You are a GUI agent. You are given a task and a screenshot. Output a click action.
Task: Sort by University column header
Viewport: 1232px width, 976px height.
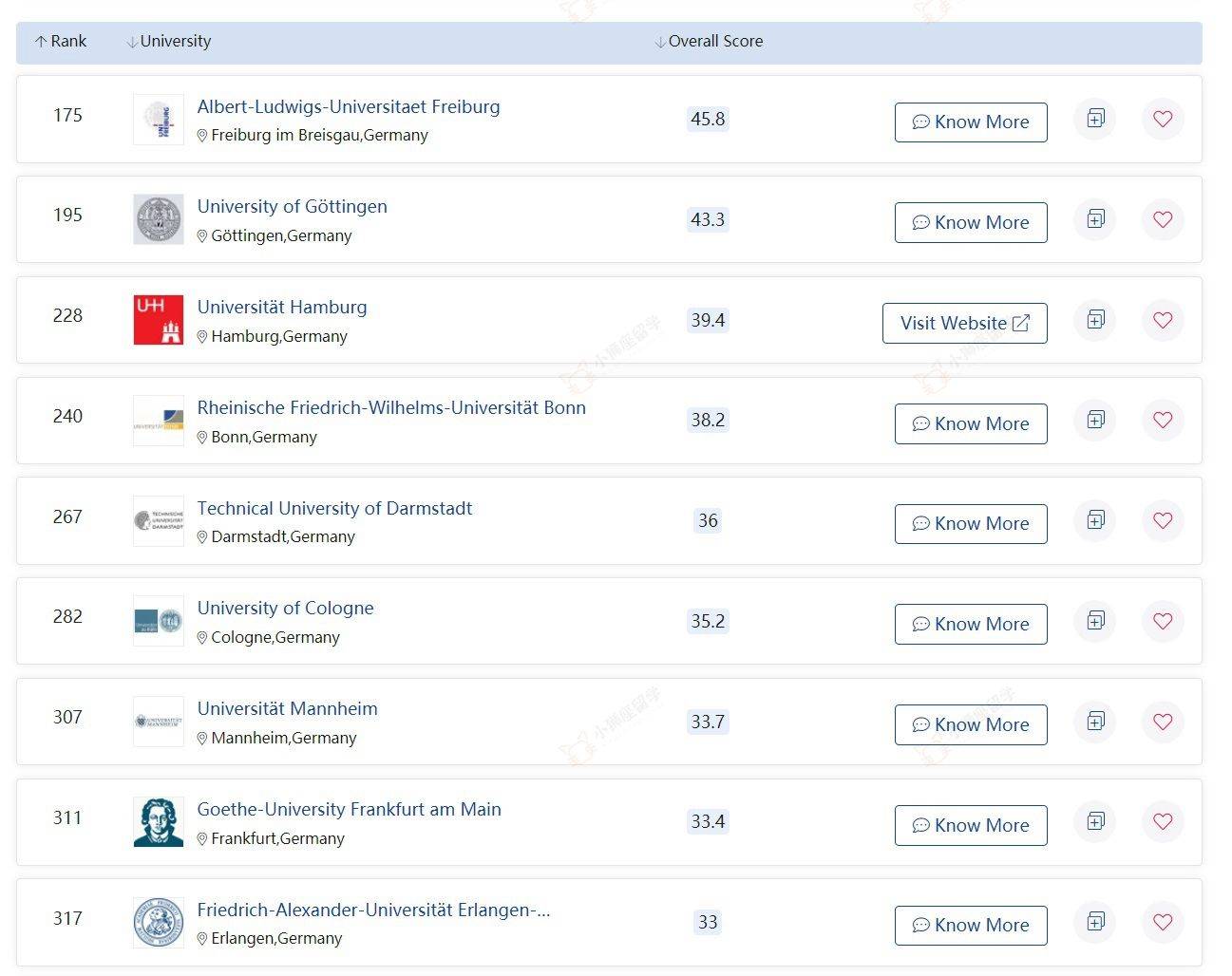(x=169, y=42)
